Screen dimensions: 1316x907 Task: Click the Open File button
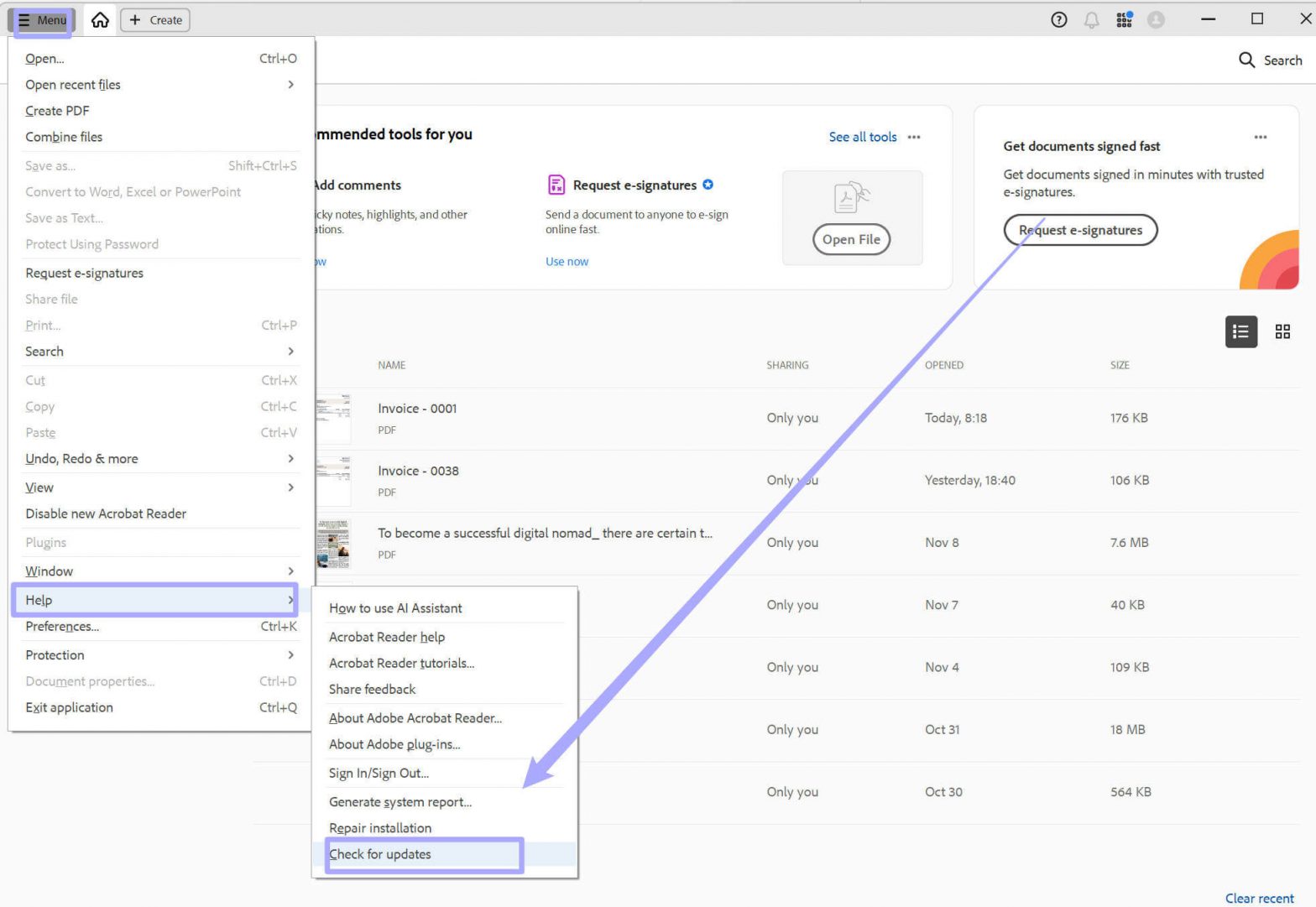[851, 239]
